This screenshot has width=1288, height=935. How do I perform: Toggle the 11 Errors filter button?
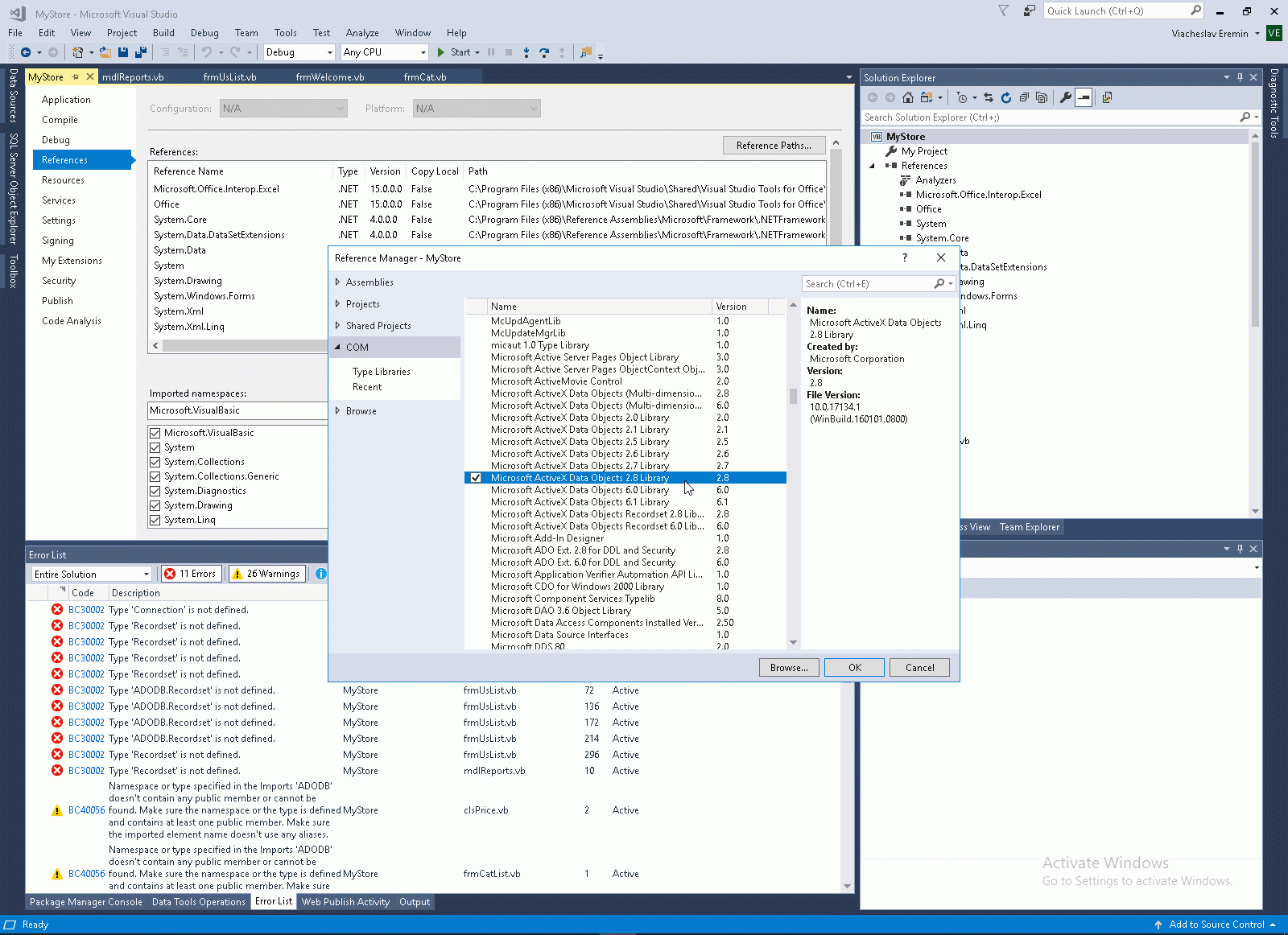(x=191, y=574)
